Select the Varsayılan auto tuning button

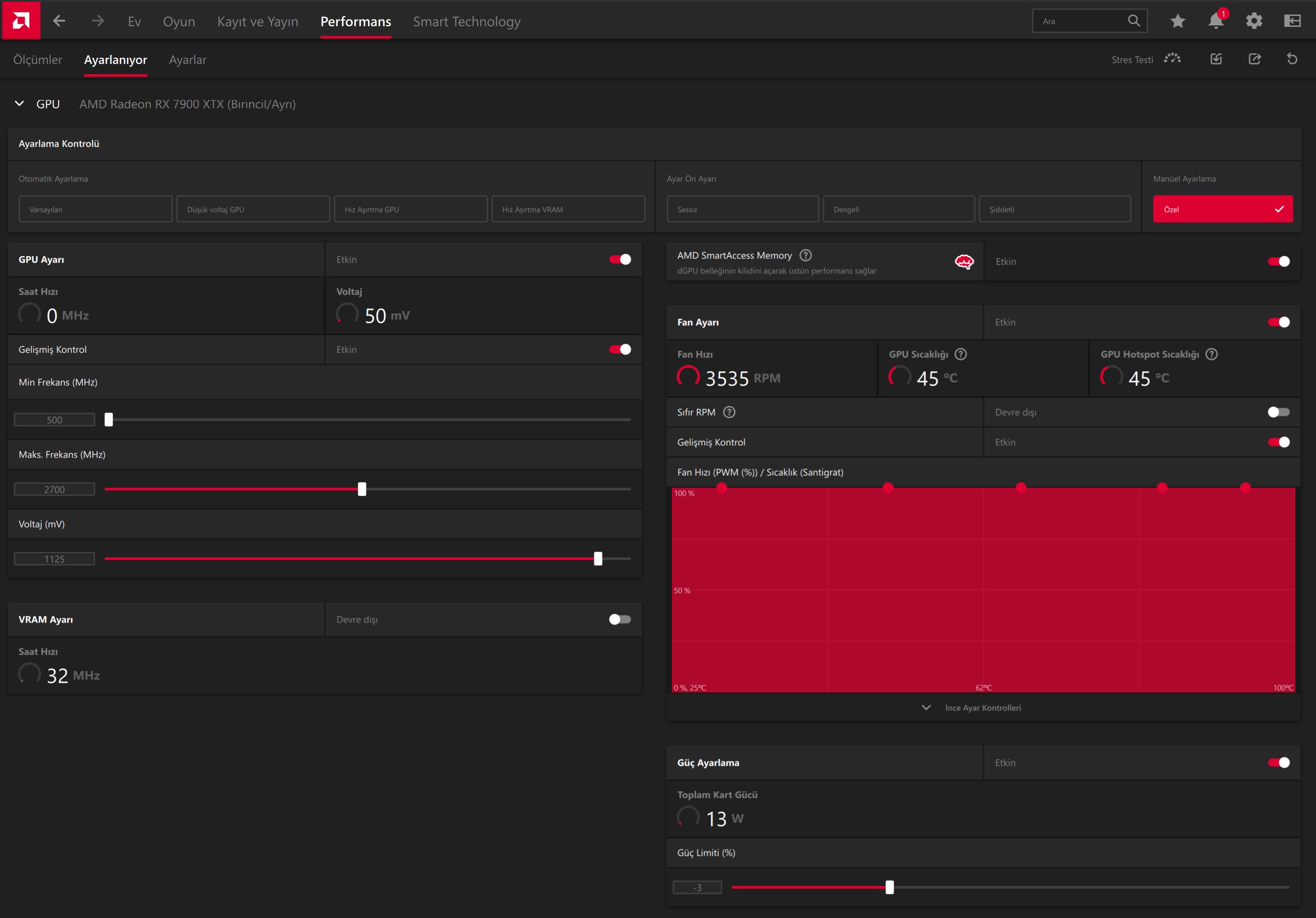click(95, 209)
